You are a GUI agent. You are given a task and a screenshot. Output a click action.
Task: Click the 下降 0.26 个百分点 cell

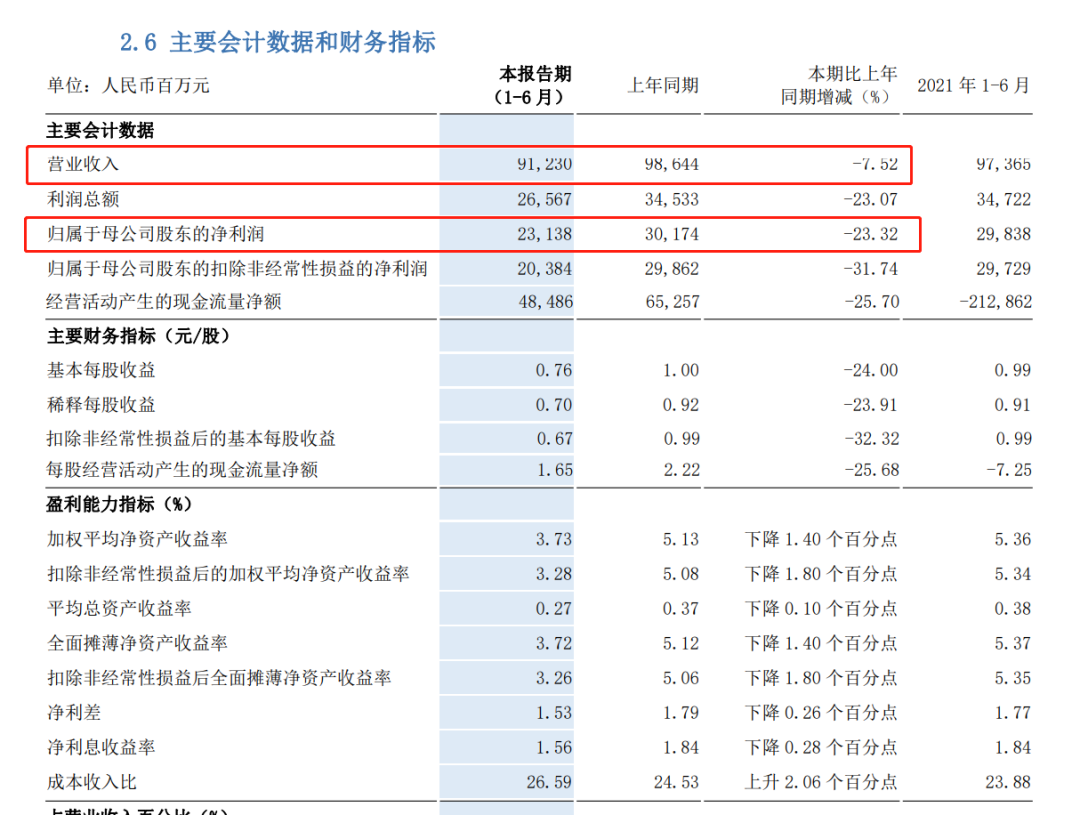click(x=821, y=712)
